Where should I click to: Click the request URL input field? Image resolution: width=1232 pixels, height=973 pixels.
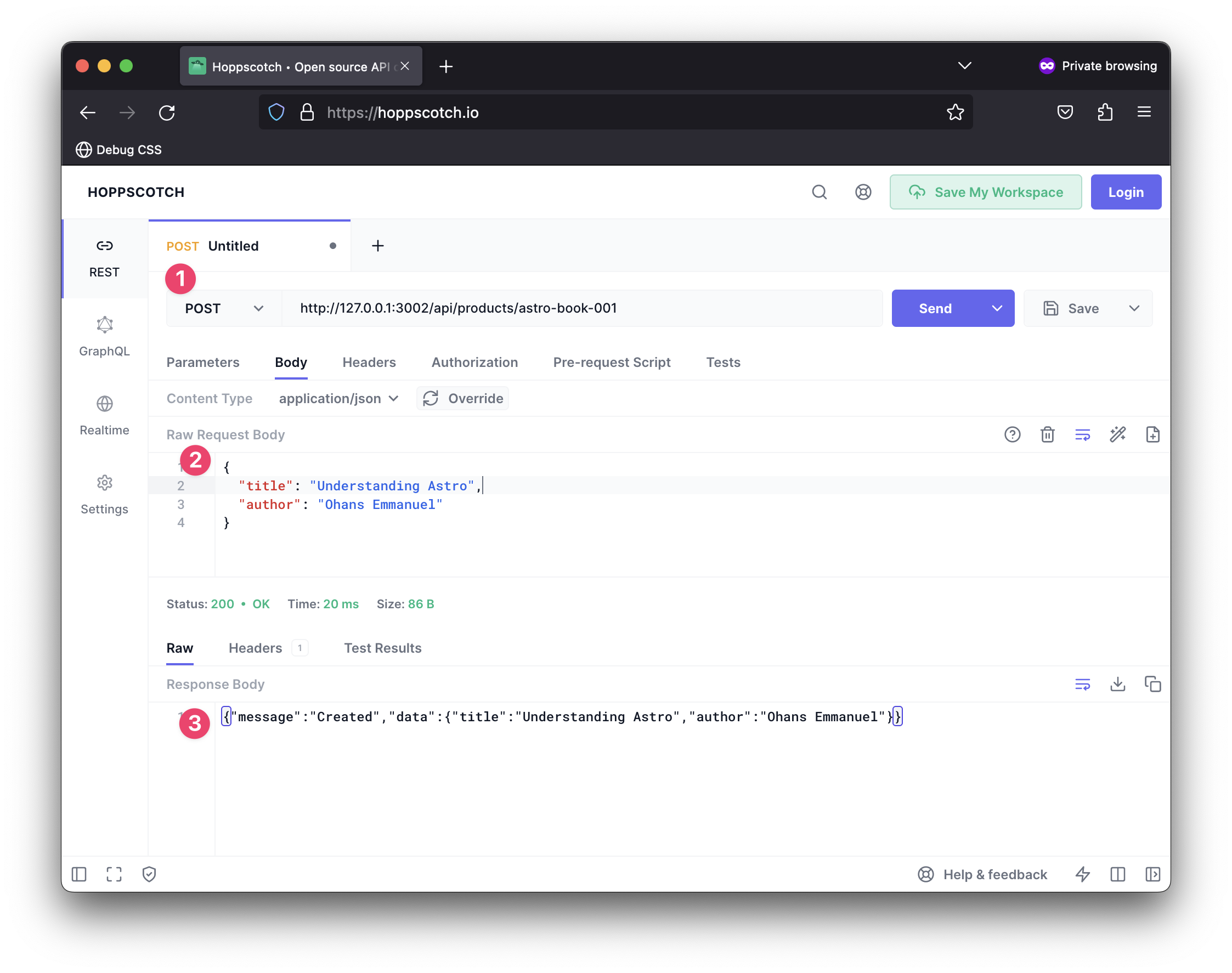tap(581, 308)
